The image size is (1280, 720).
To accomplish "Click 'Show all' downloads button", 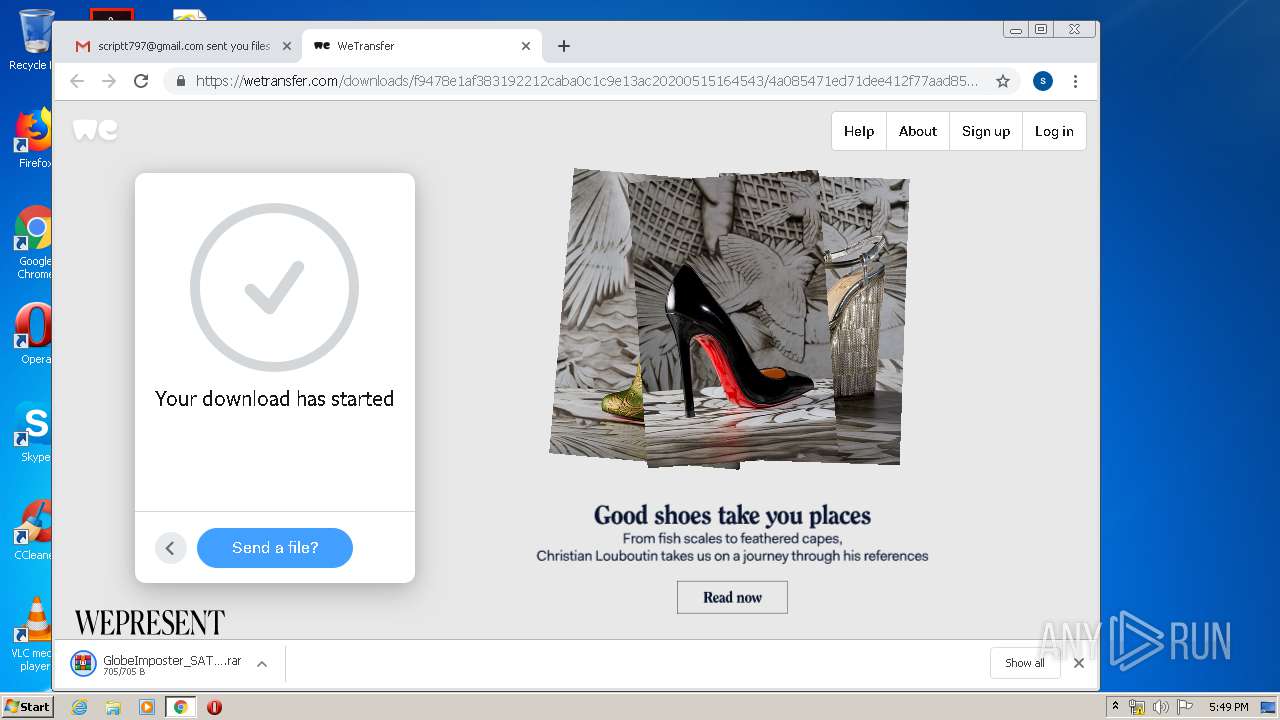I will (x=1025, y=663).
